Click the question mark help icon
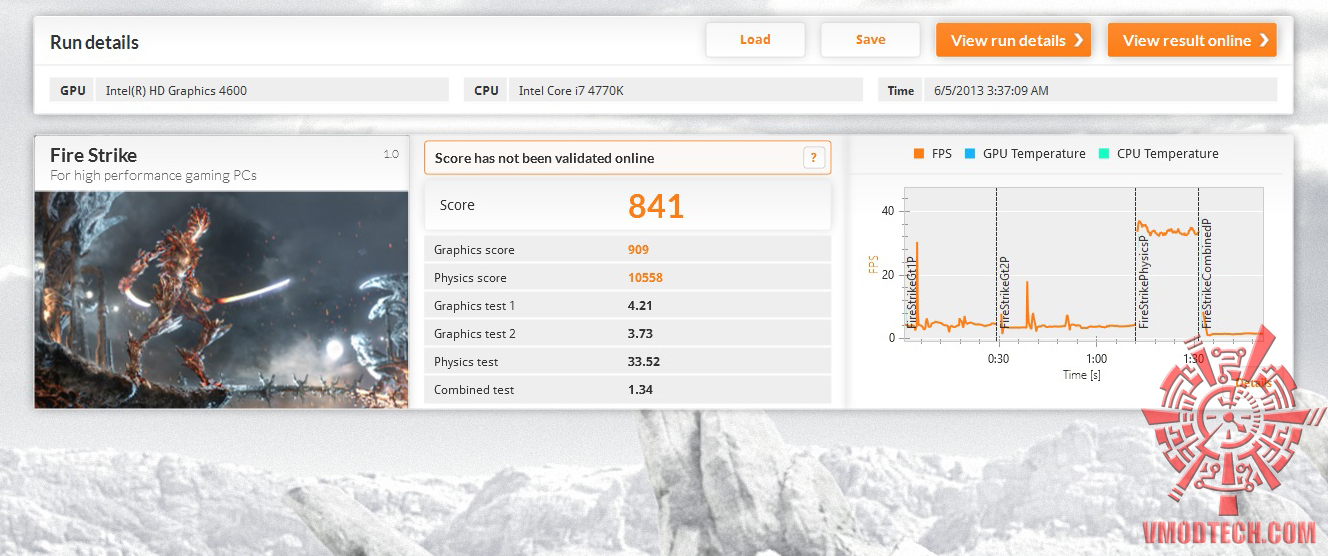Screen dimensions: 1328x556 click(814, 157)
